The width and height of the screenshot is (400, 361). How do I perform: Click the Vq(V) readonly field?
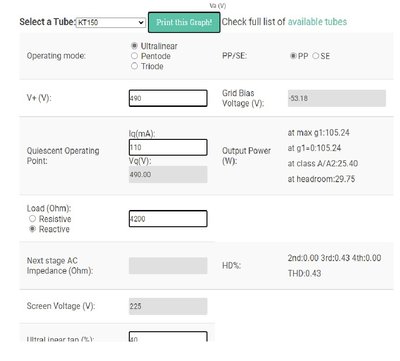168,174
